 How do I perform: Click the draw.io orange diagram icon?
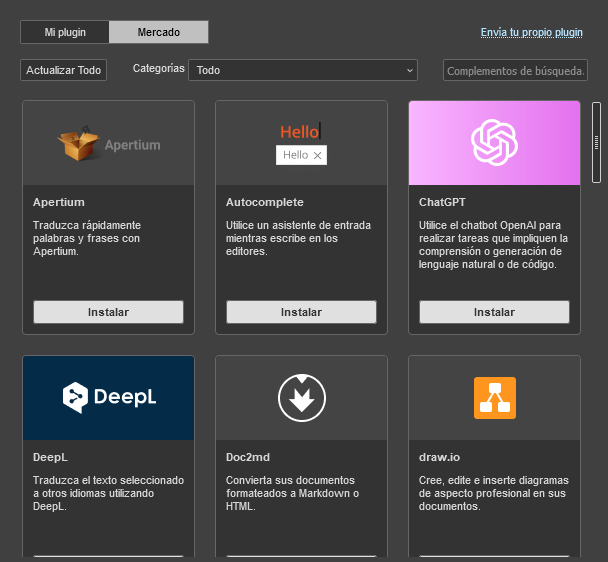494,397
